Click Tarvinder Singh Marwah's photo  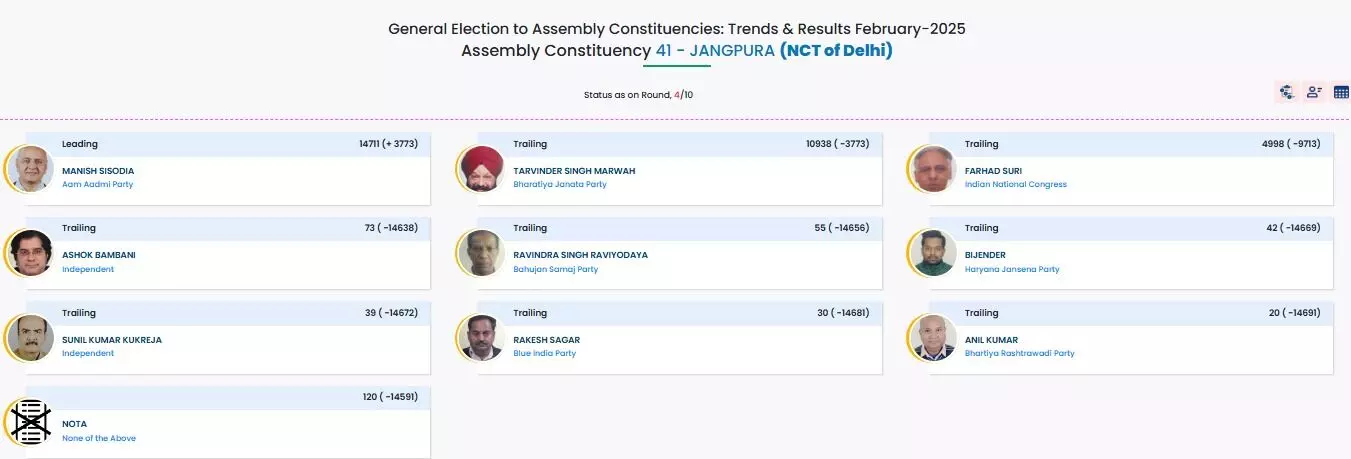(482, 169)
